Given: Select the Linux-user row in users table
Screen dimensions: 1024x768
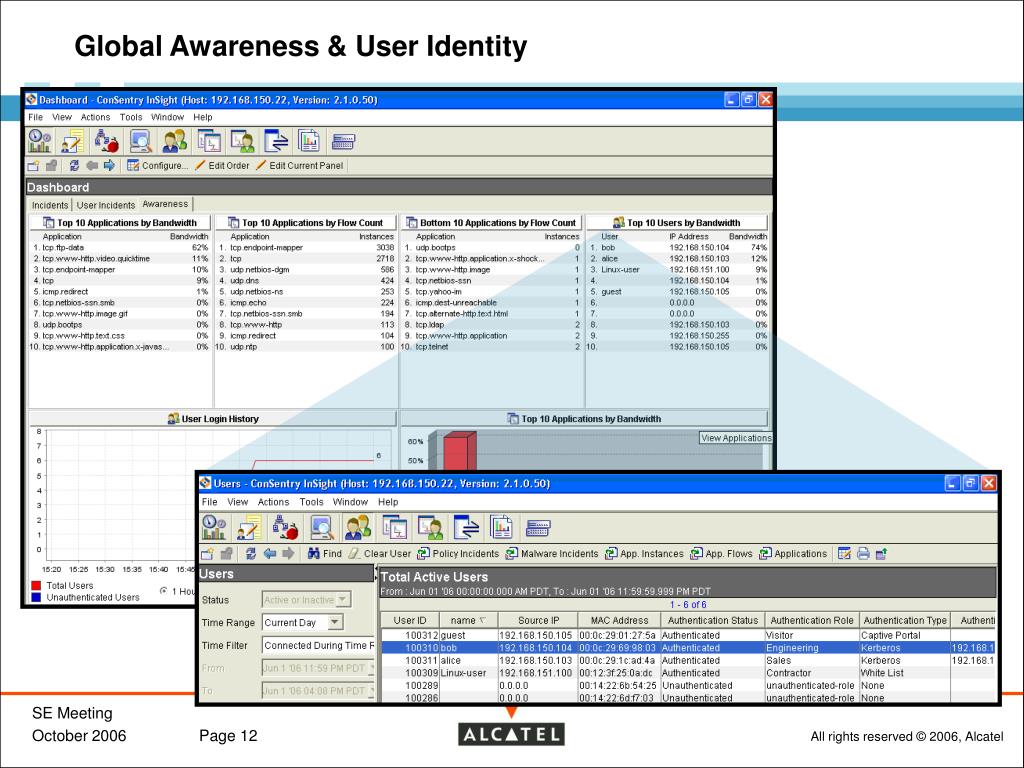Looking at the screenshot, I should pos(688,673).
